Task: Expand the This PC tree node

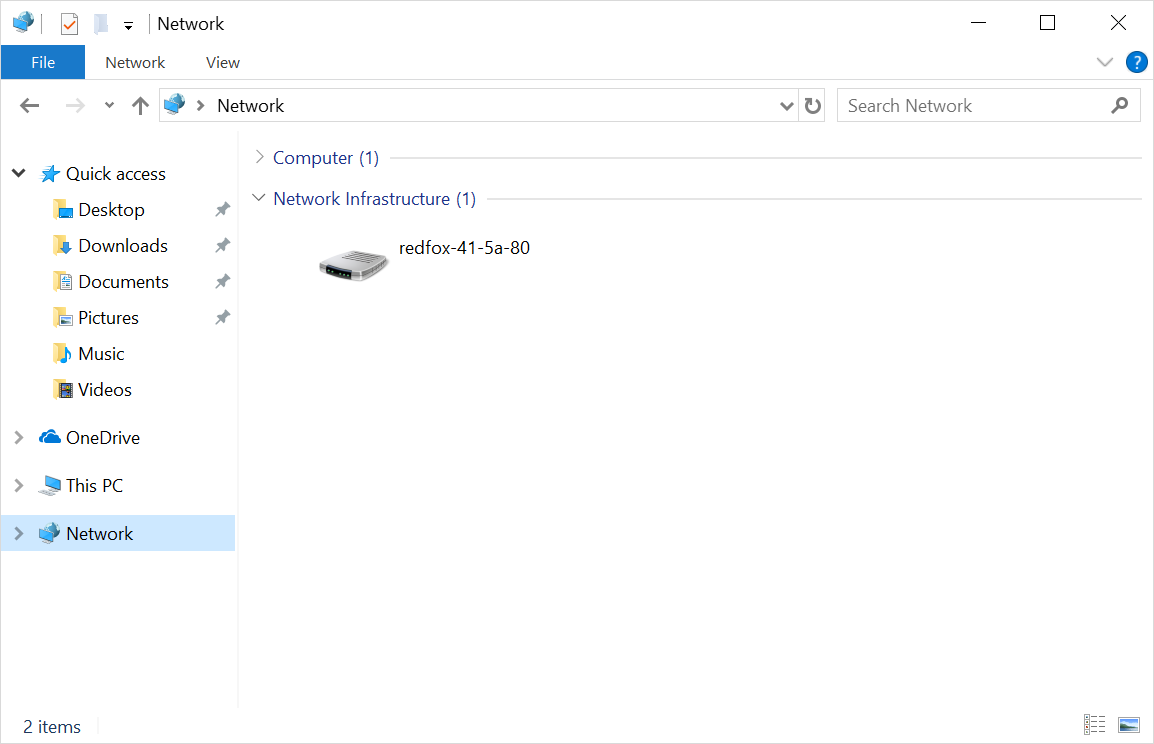Action: pyautogui.click(x=19, y=486)
